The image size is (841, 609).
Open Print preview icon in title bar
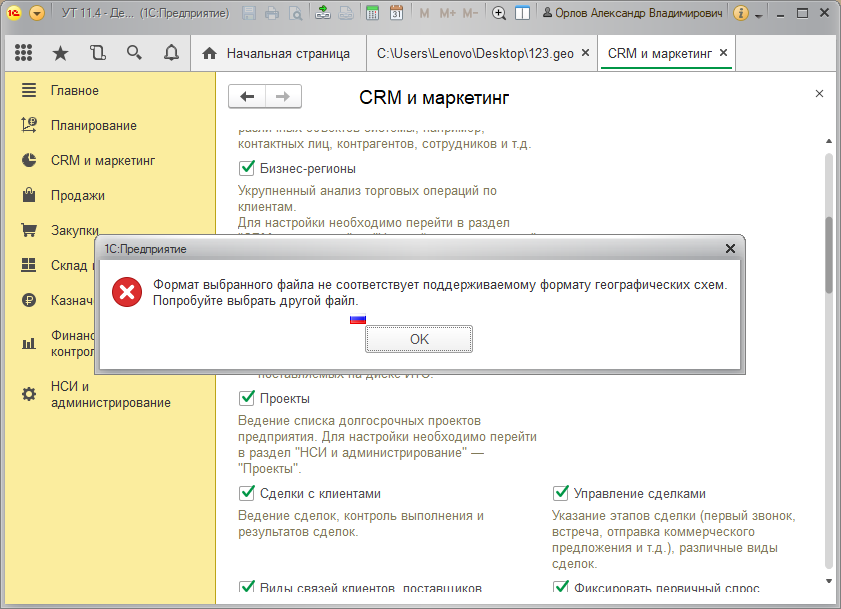295,13
